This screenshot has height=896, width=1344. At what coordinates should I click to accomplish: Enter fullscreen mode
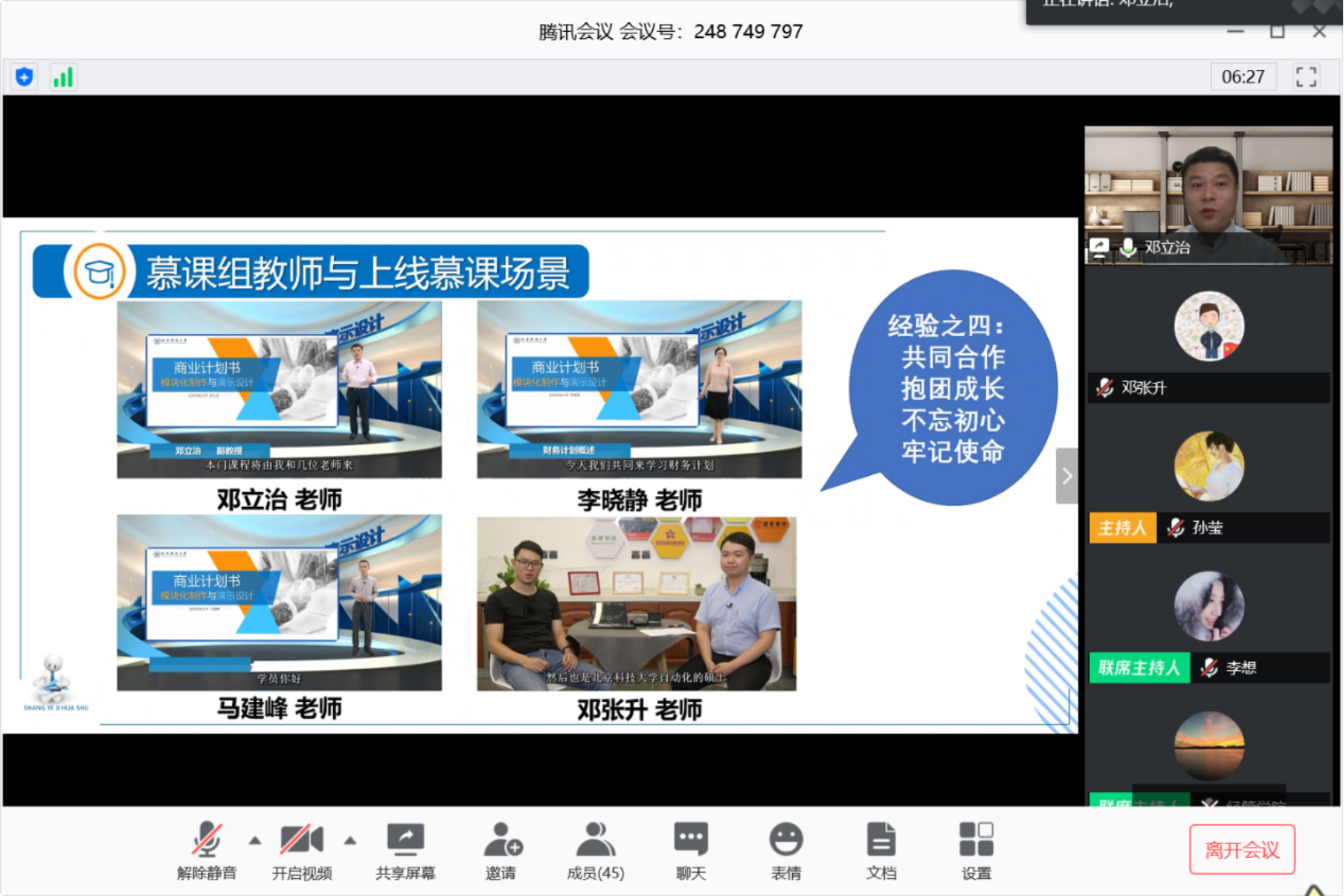(1307, 76)
